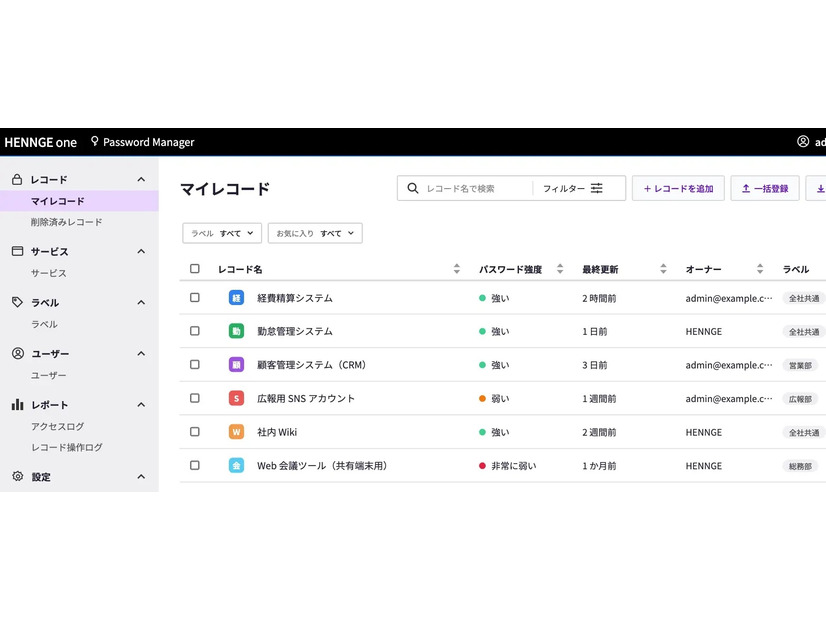826x620 pixels.
Task: Click HENNGE owner in 勤怠管理システム row
Action: click(704, 331)
